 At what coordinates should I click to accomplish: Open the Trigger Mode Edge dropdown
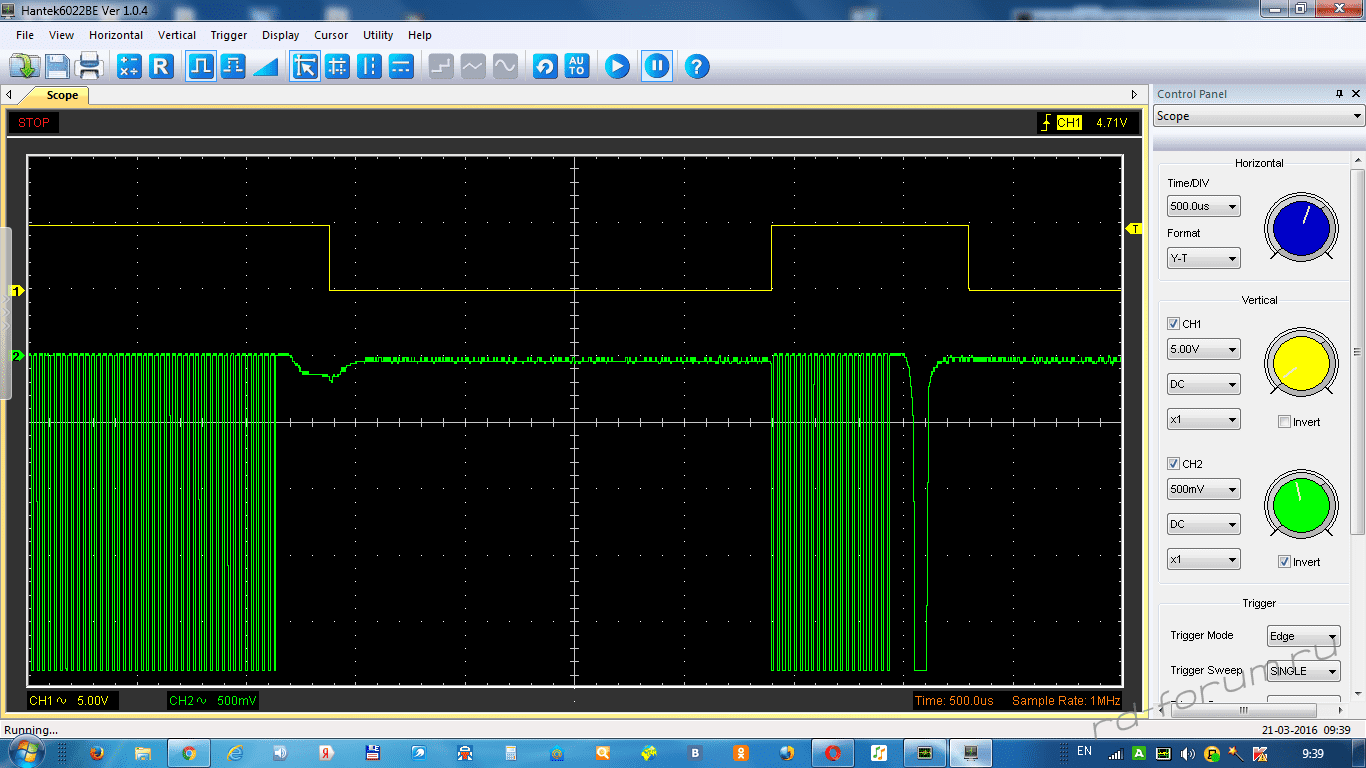point(1302,637)
